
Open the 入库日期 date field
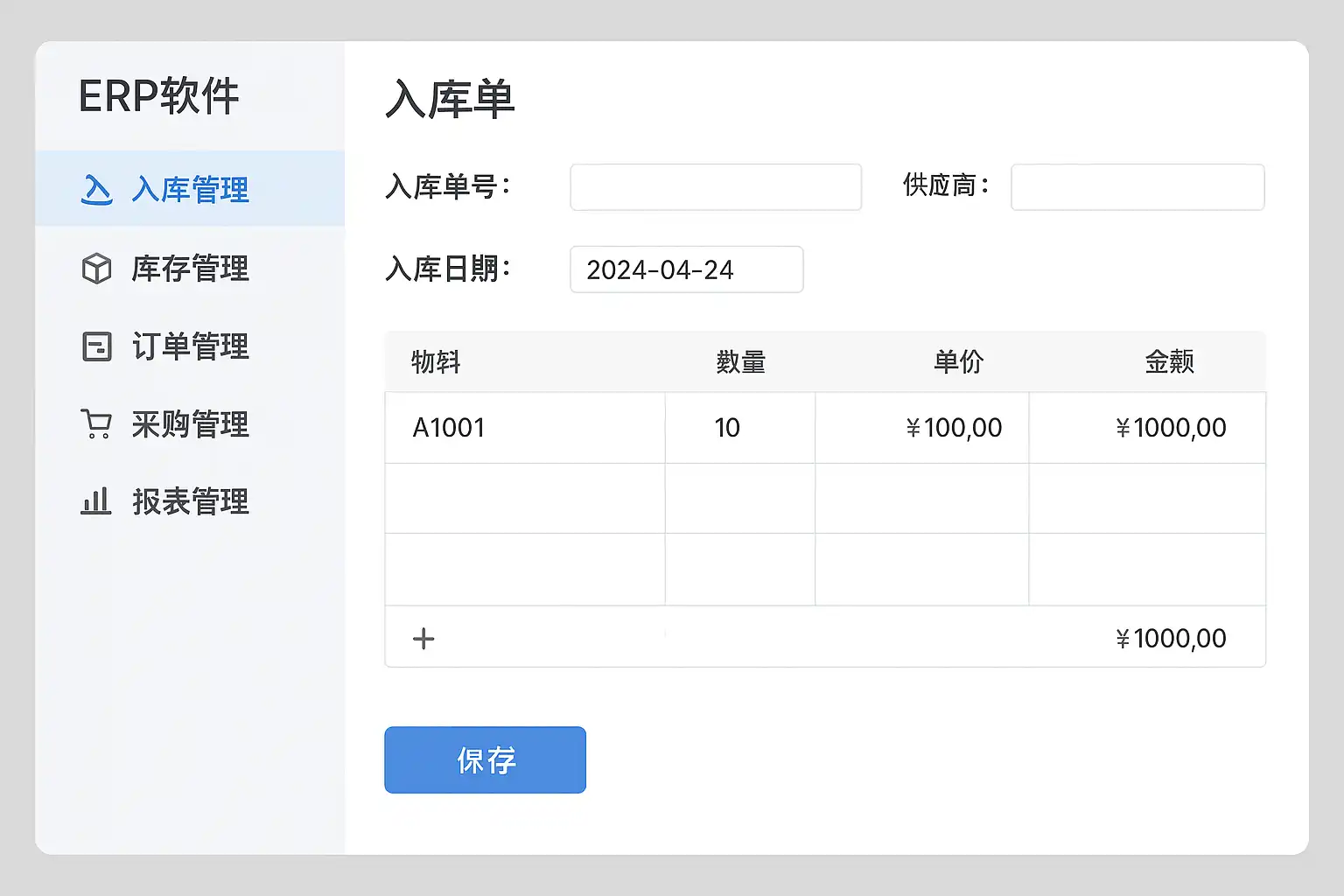(x=686, y=269)
